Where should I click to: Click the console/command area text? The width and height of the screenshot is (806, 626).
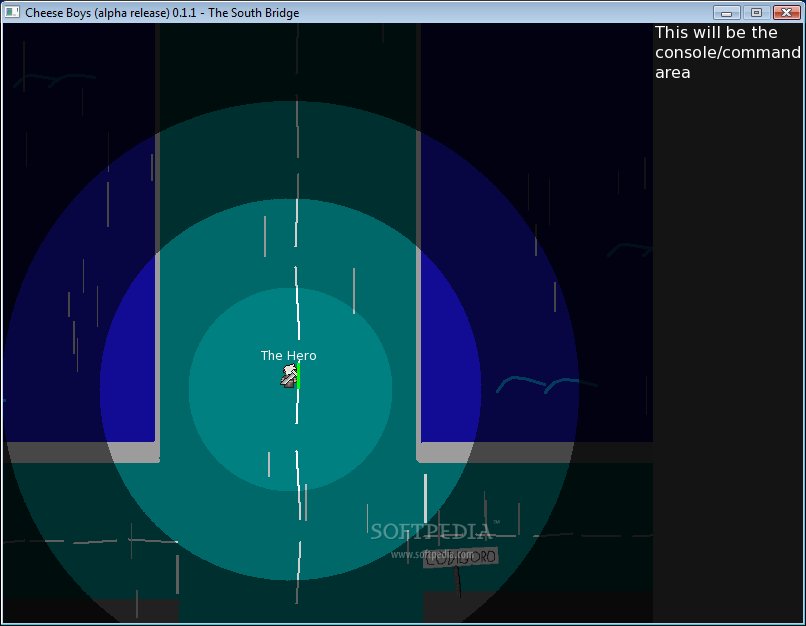point(727,52)
